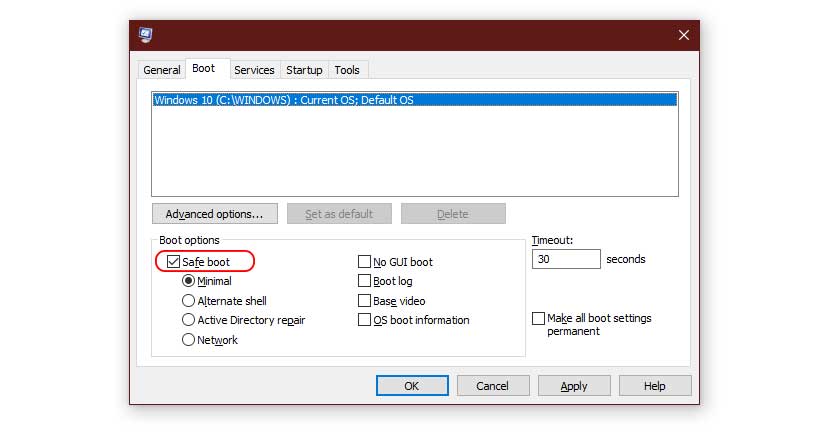Click the Cancel button
This screenshot has height=438, width=835.
(493, 386)
